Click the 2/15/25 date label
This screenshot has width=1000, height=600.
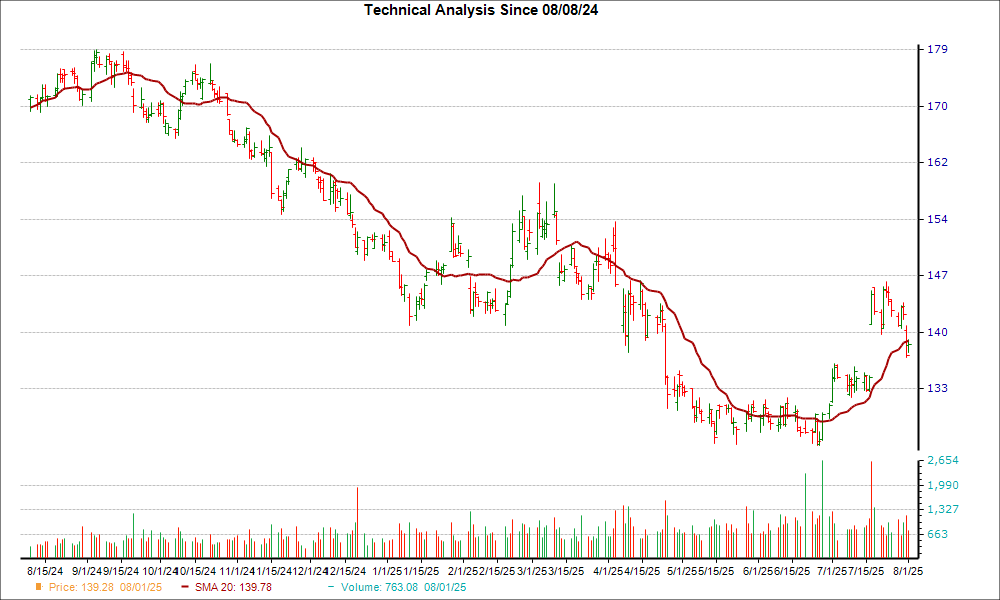click(496, 571)
